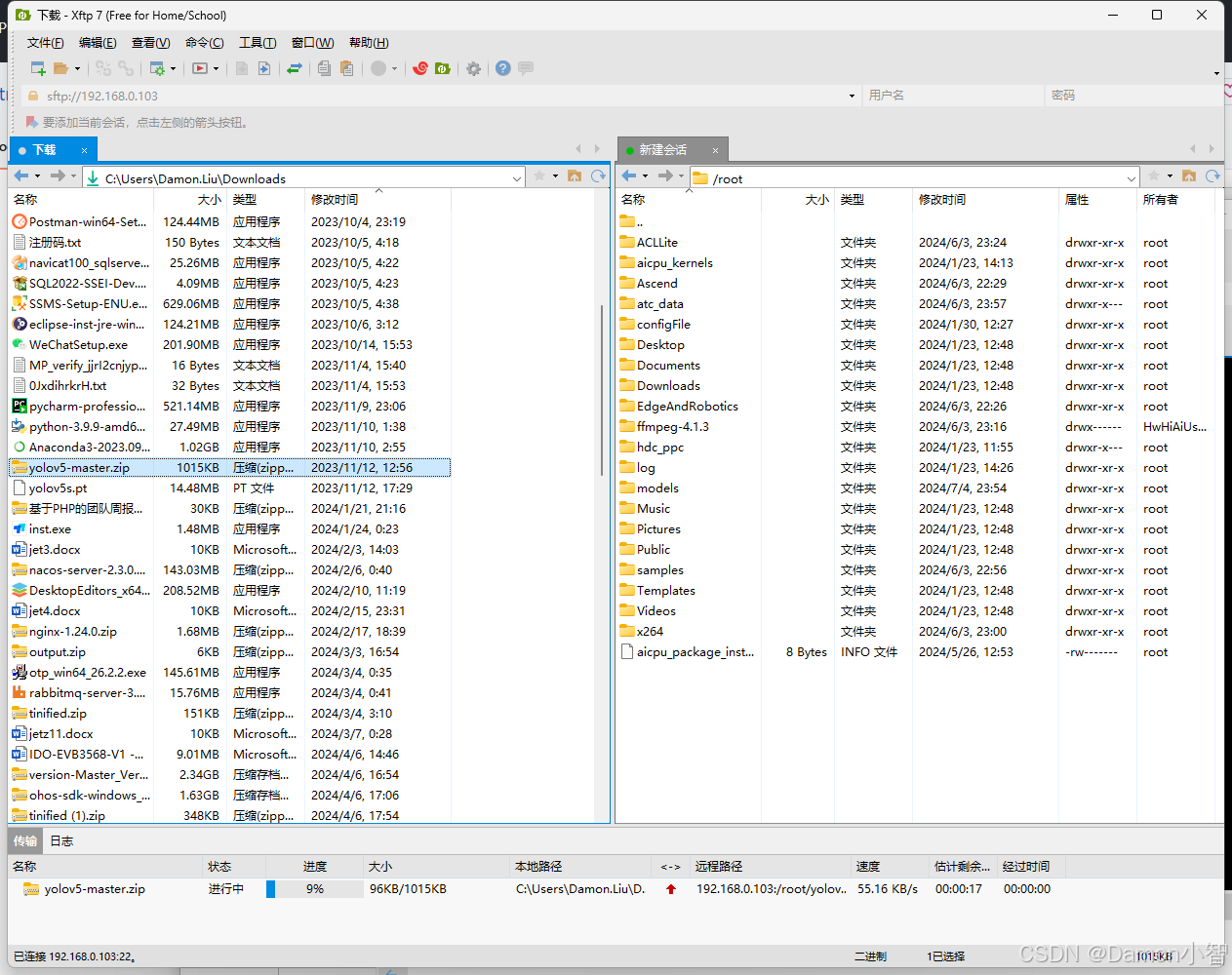Click the favorites star in remote pane

click(1154, 176)
